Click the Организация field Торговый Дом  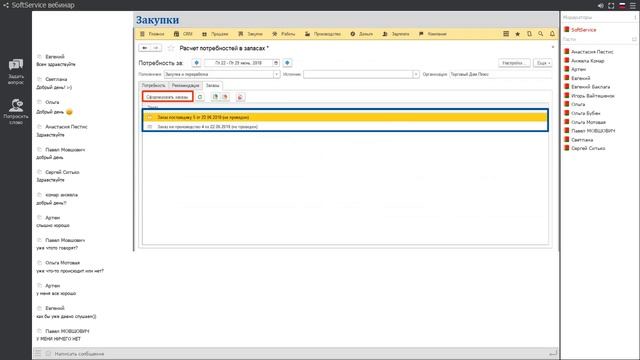pyautogui.click(x=500, y=74)
